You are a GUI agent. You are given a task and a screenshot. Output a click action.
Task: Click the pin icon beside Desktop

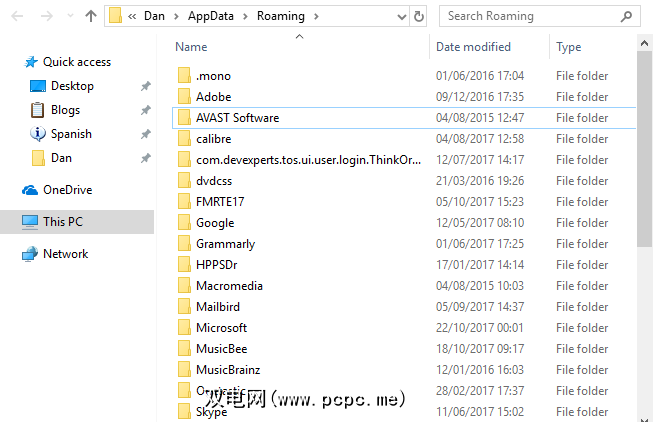(x=145, y=86)
